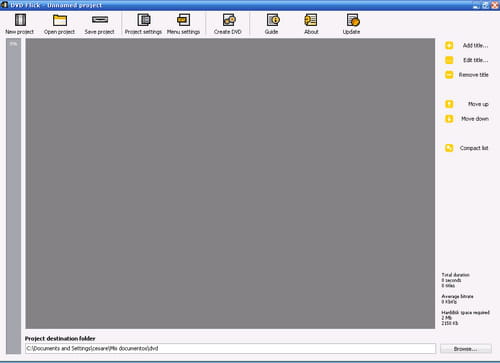Open Menu settings from the toolbar
The height and width of the screenshot is (363, 500).
pyautogui.click(x=183, y=20)
